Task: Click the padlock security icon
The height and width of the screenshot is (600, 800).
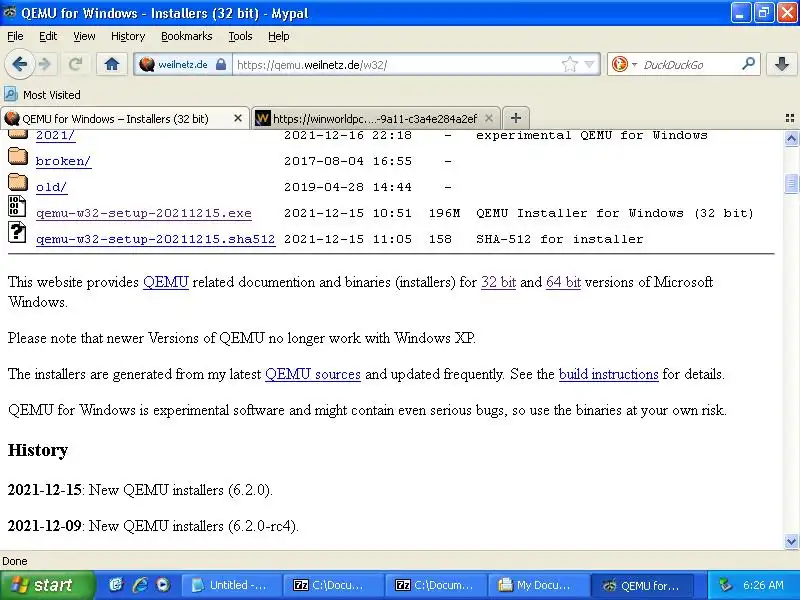Action: coord(221,64)
